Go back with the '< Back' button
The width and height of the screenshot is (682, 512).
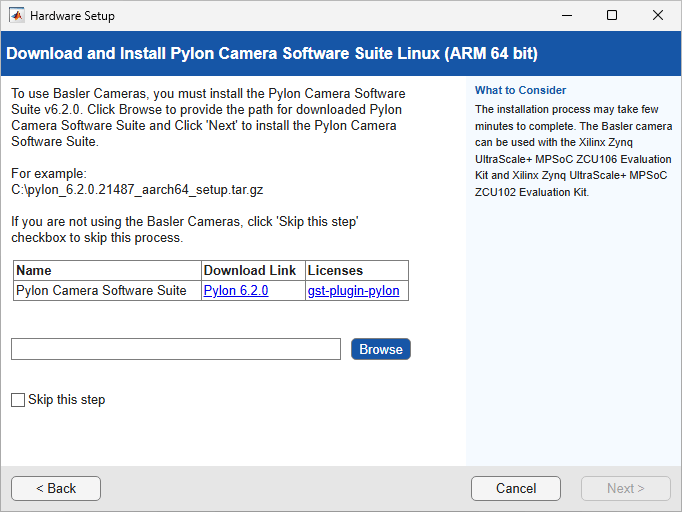56,489
